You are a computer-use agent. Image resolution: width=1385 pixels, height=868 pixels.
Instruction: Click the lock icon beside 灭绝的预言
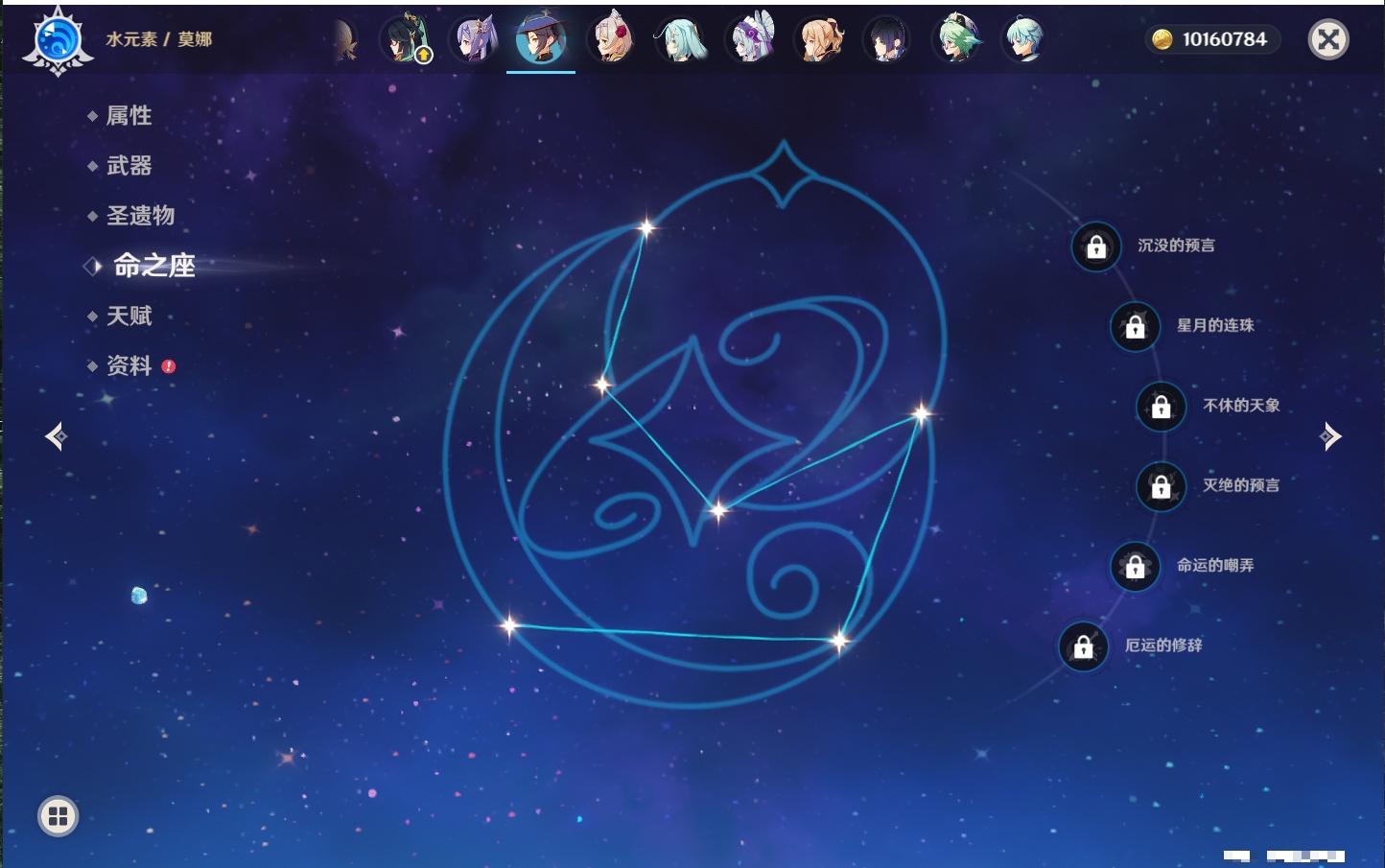point(1161,486)
